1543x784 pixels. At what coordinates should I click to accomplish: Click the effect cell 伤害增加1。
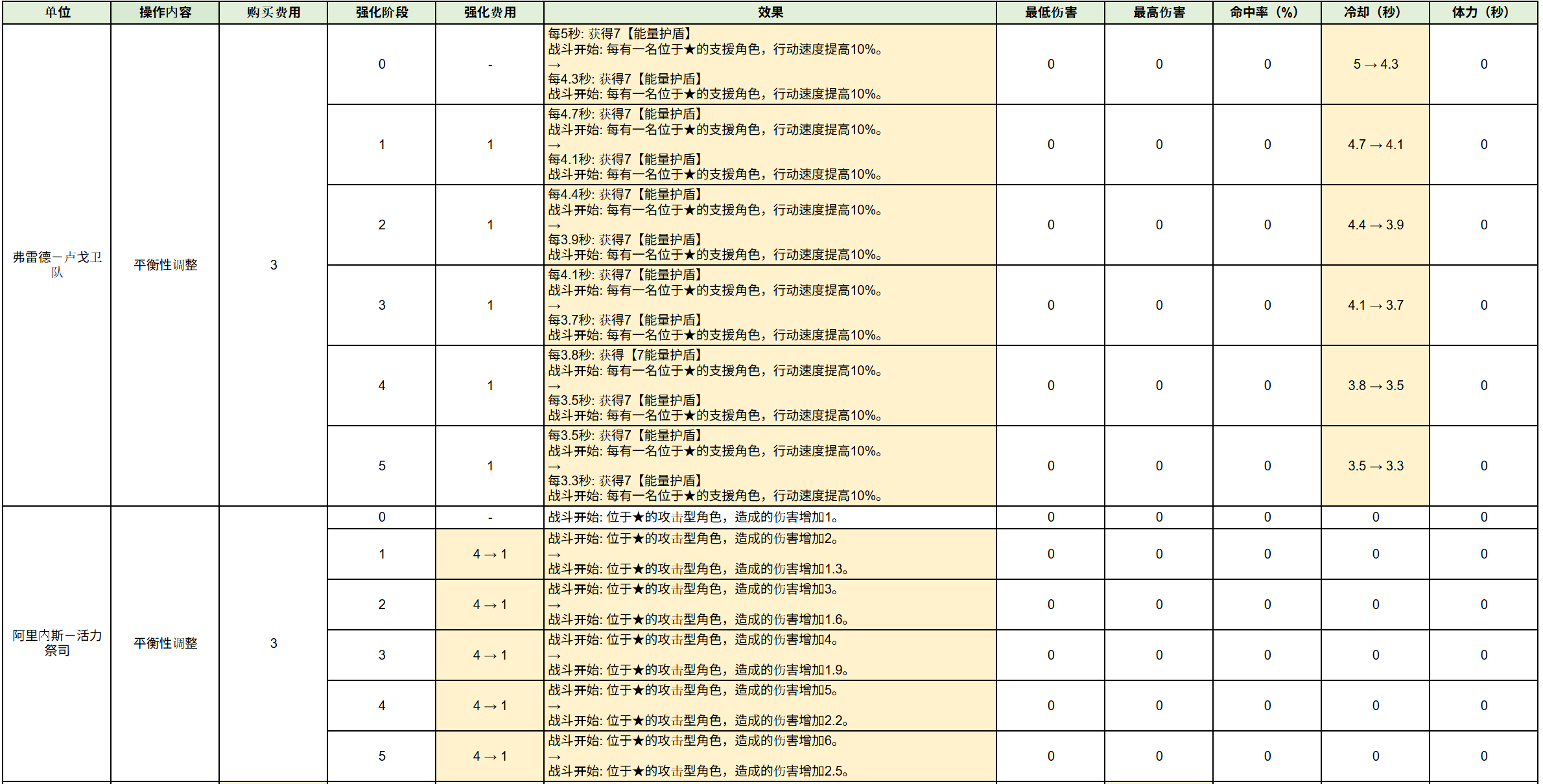(770, 517)
